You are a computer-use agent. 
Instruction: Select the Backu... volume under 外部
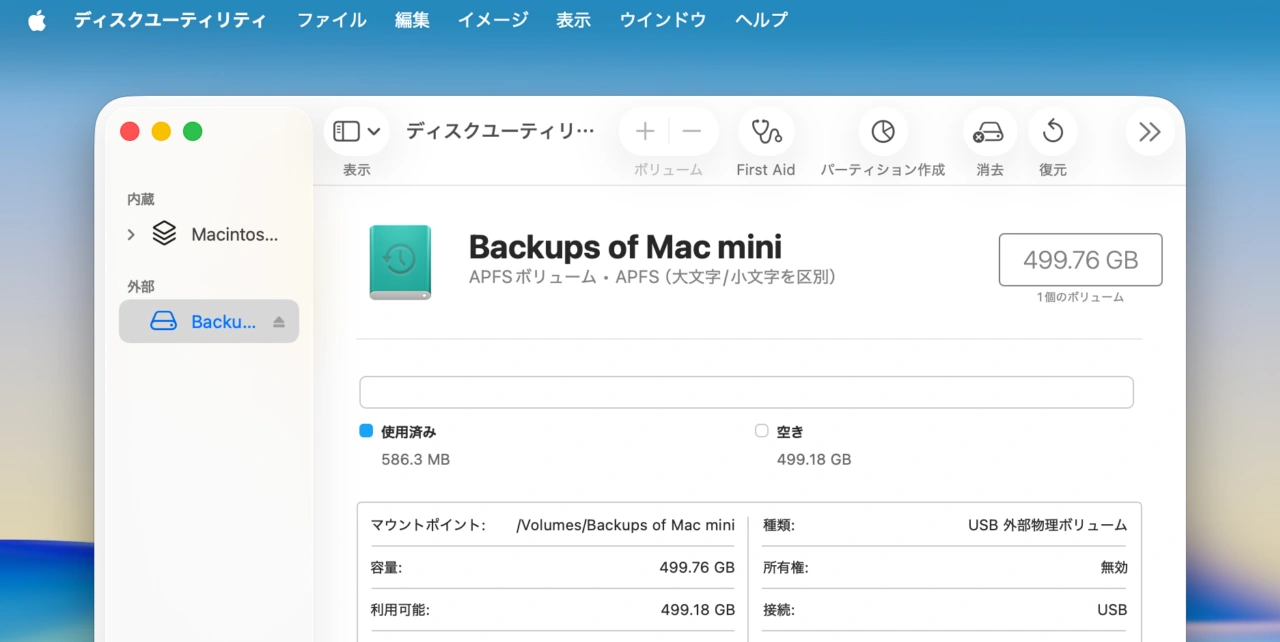(x=222, y=321)
